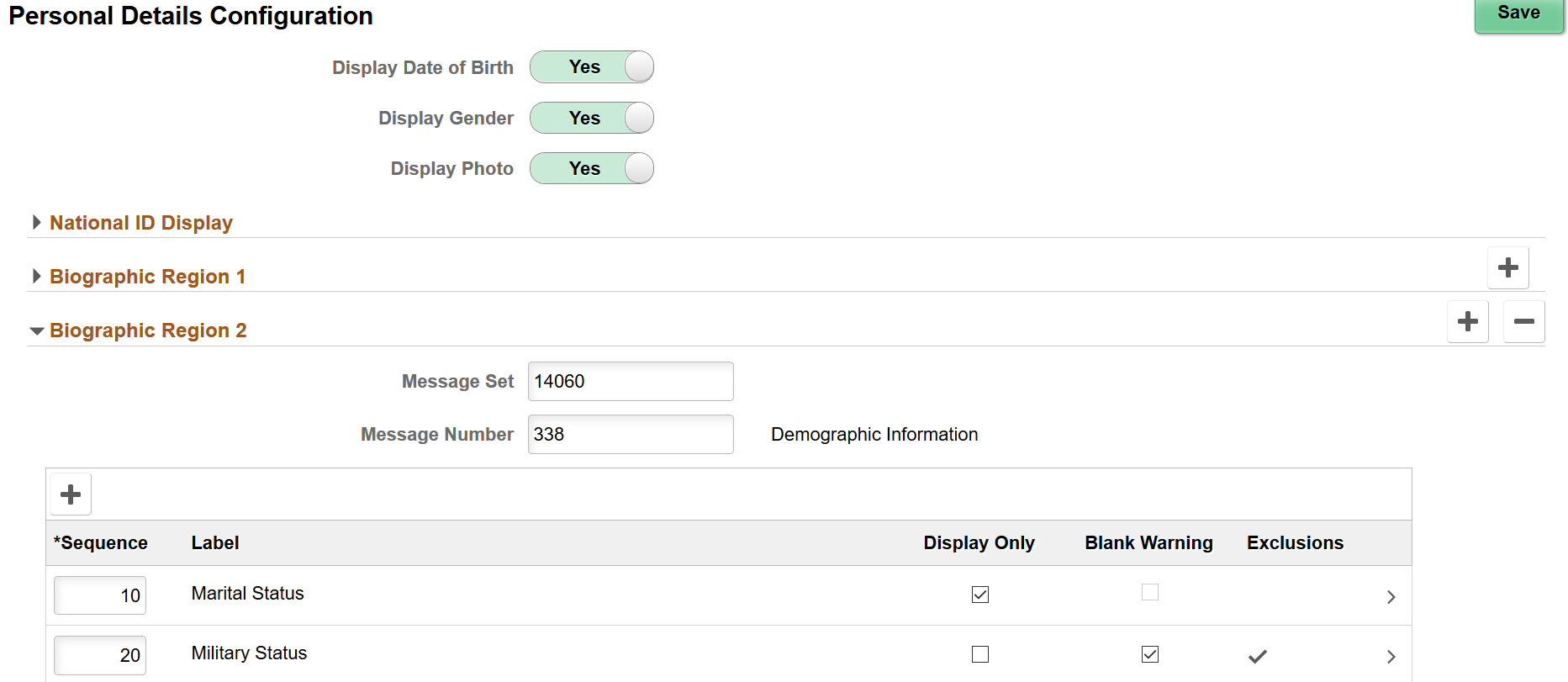Toggle the Display Date of Birth switch

click(x=591, y=67)
